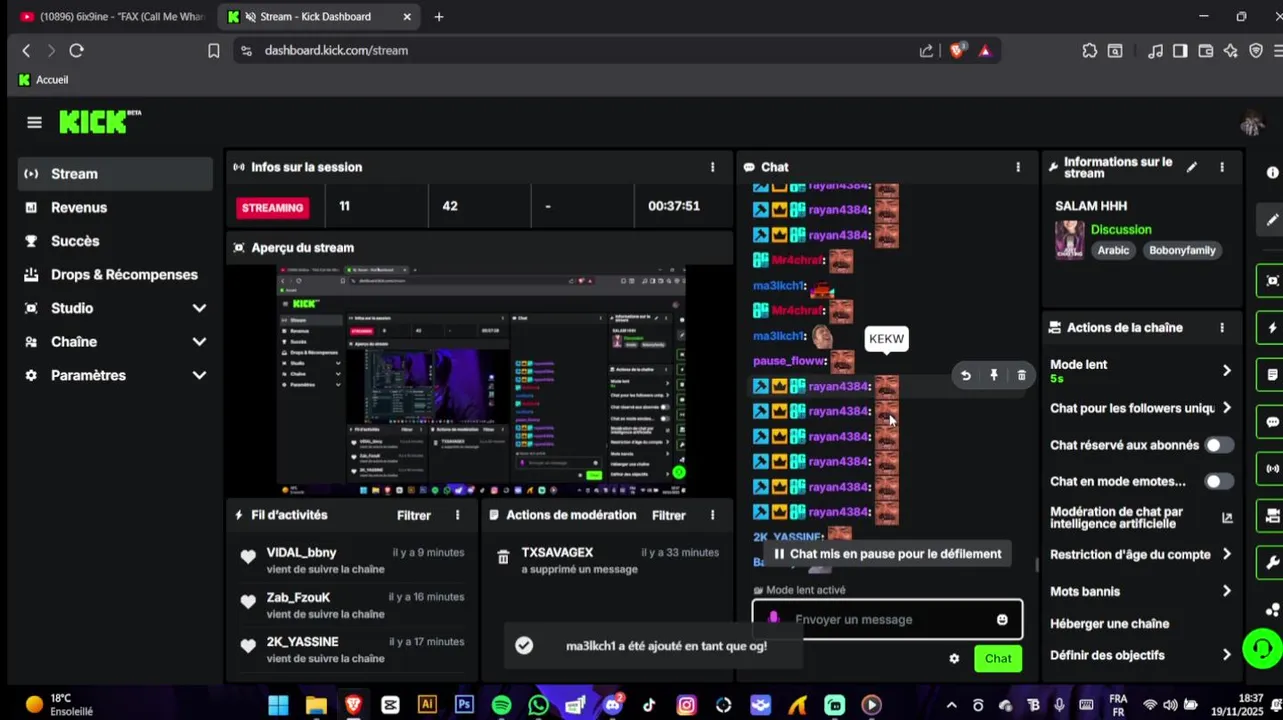Viewport: 1283px width, 720px height.
Task: Click Héberger une chaîne
Action: pyautogui.click(x=1109, y=623)
